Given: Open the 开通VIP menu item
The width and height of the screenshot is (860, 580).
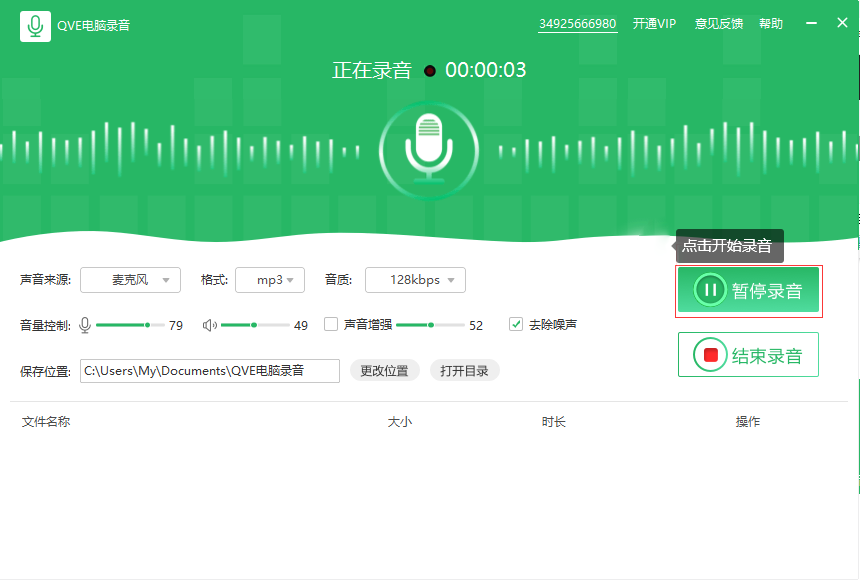Looking at the screenshot, I should click(654, 23).
